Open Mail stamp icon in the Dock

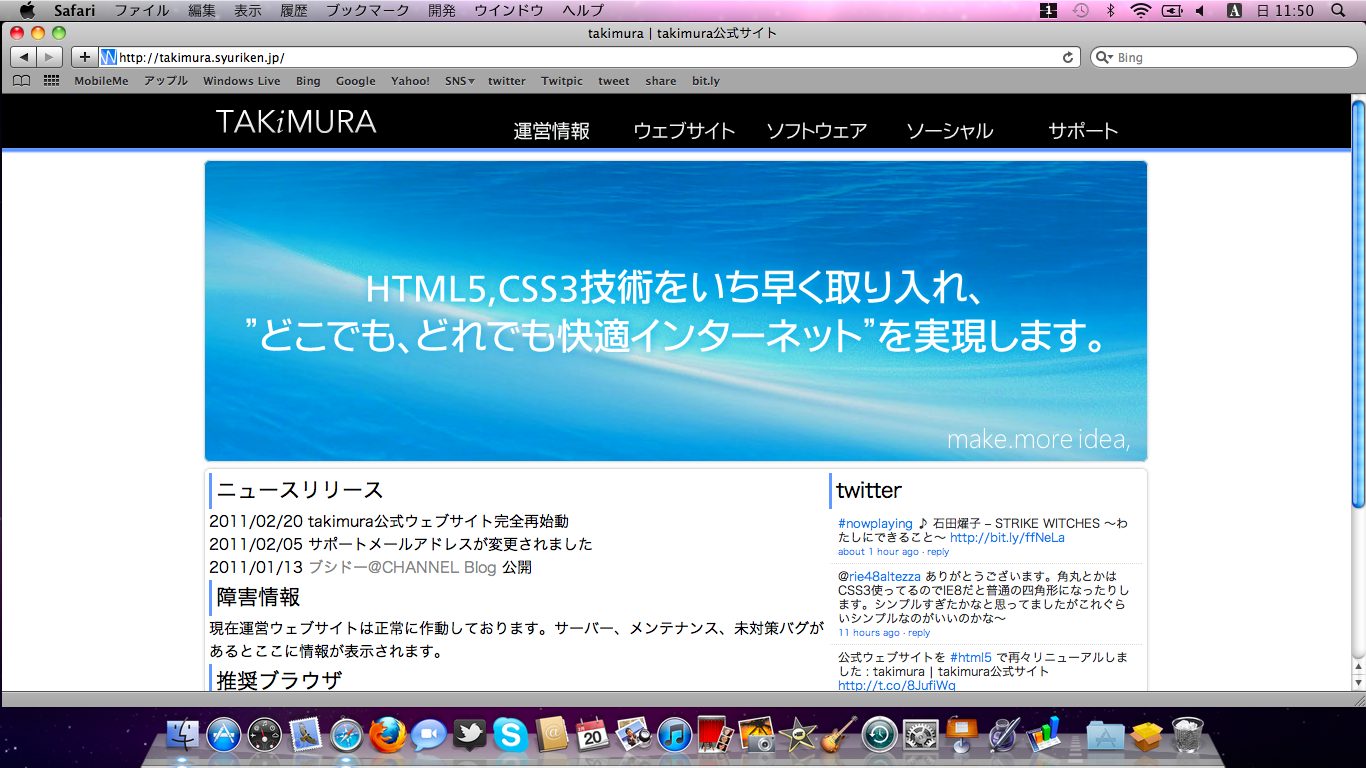(305, 736)
